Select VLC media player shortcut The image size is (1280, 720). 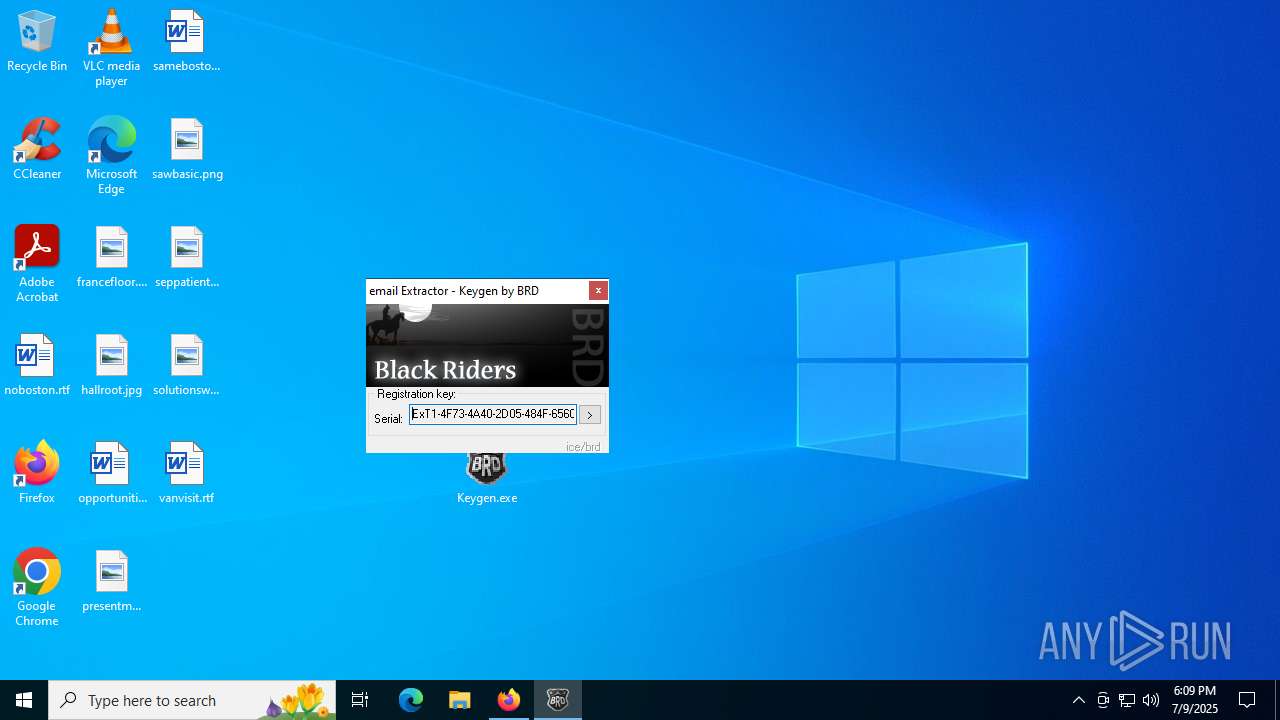[x=111, y=48]
